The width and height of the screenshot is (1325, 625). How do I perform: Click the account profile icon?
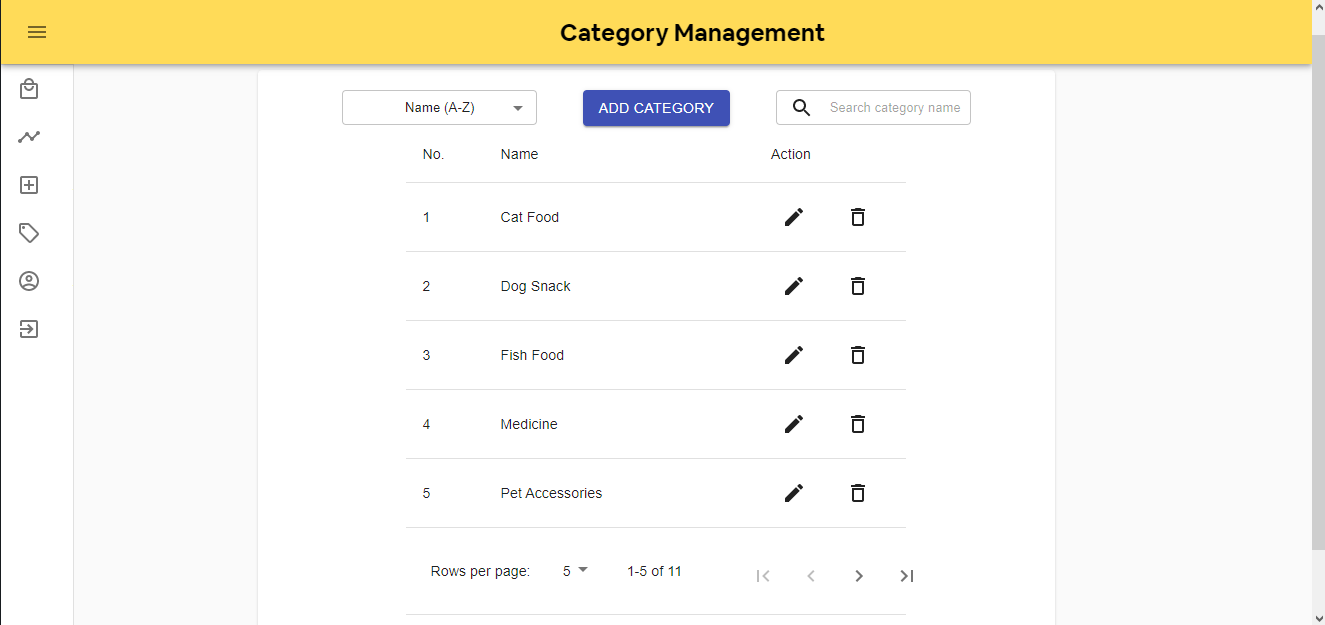pos(29,281)
